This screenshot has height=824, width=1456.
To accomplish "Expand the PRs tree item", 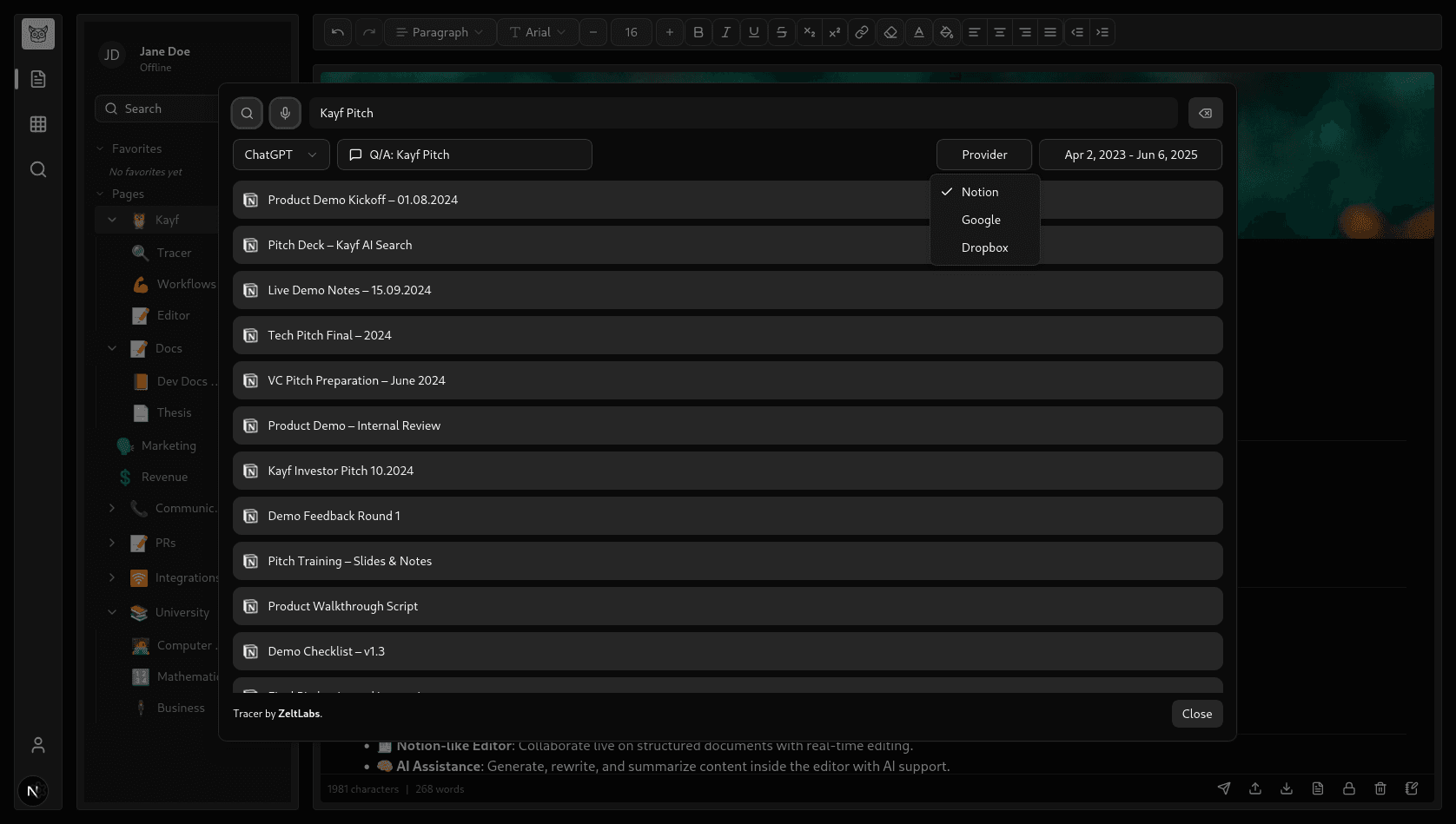I will point(112,543).
